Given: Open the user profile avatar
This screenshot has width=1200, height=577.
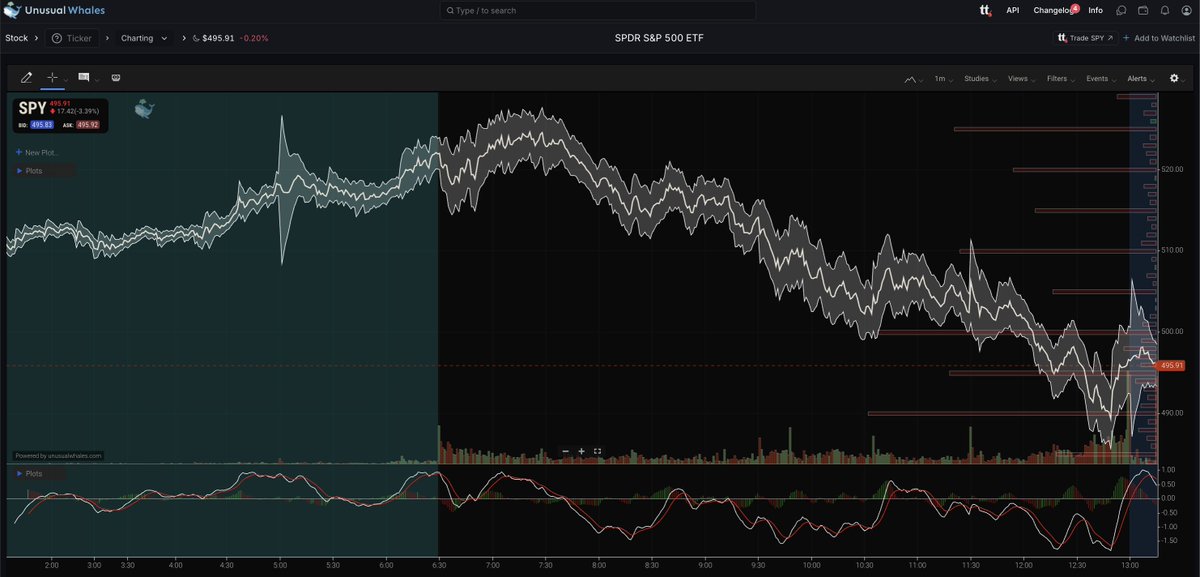Looking at the screenshot, I should pos(1186,10).
